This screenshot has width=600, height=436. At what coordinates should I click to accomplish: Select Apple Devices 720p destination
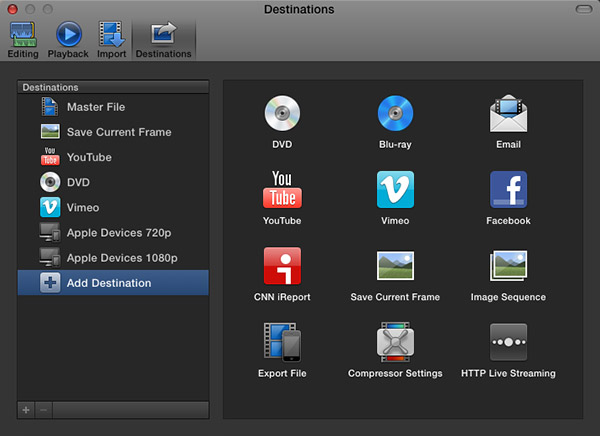[x=113, y=233]
